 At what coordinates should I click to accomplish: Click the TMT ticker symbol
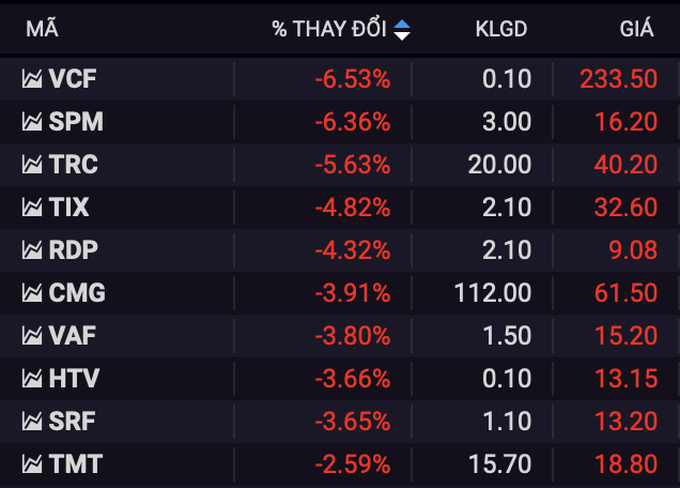75,464
